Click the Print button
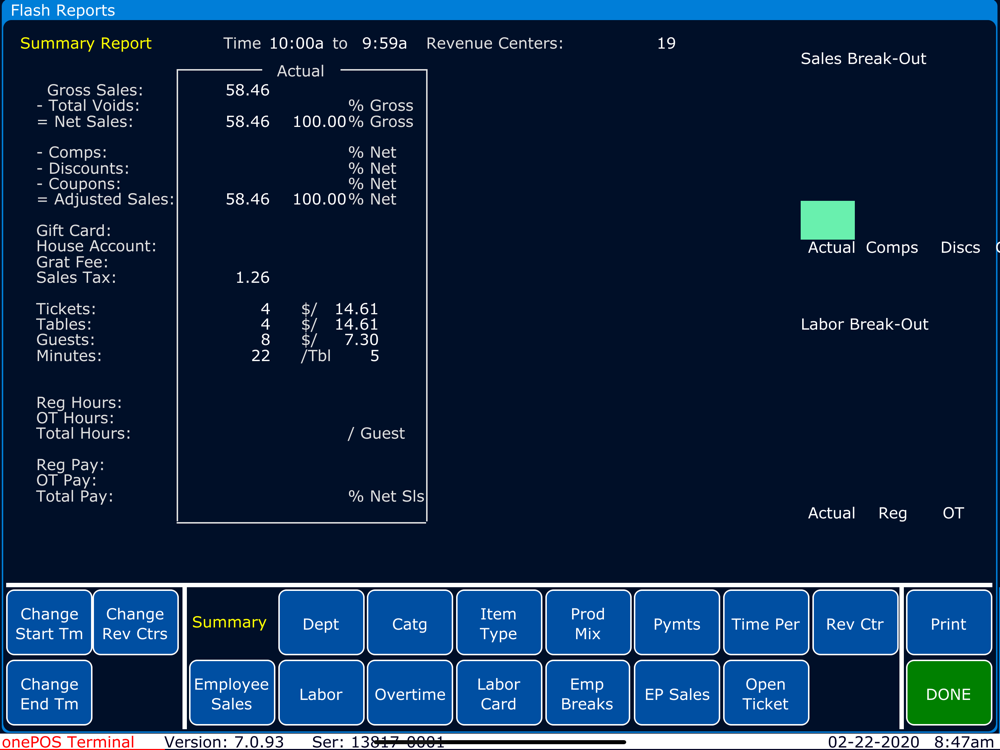The width and height of the screenshot is (1000, 750). pos(948,622)
